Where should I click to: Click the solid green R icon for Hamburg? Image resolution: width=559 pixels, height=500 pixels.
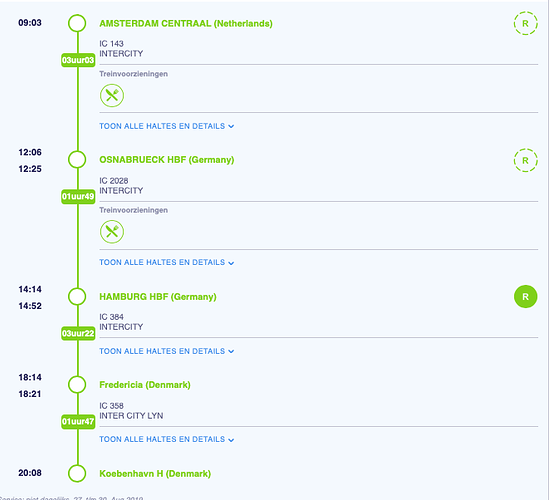coord(525,297)
